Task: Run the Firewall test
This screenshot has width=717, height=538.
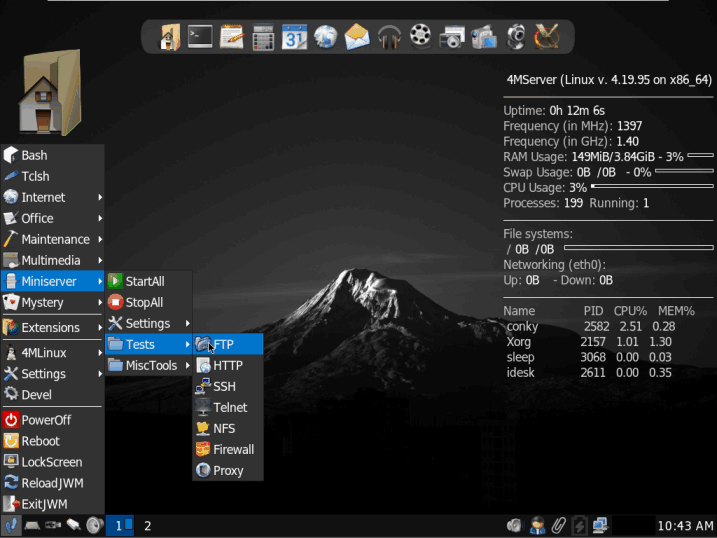Action: click(228, 450)
